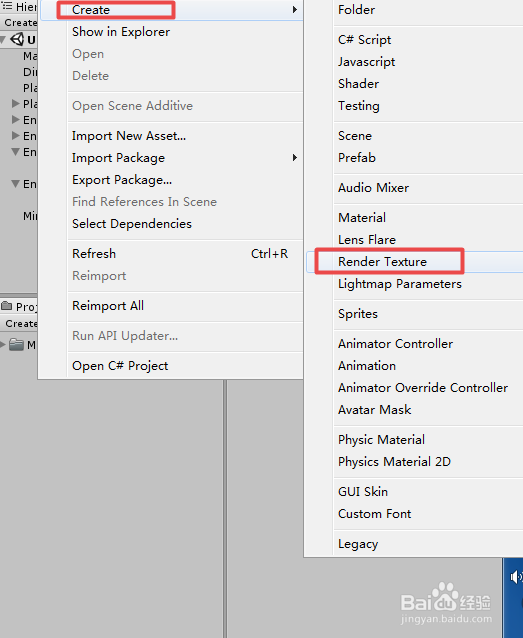
Task: Collapse the Unity scene root triangle
Action: click(x=3, y=39)
